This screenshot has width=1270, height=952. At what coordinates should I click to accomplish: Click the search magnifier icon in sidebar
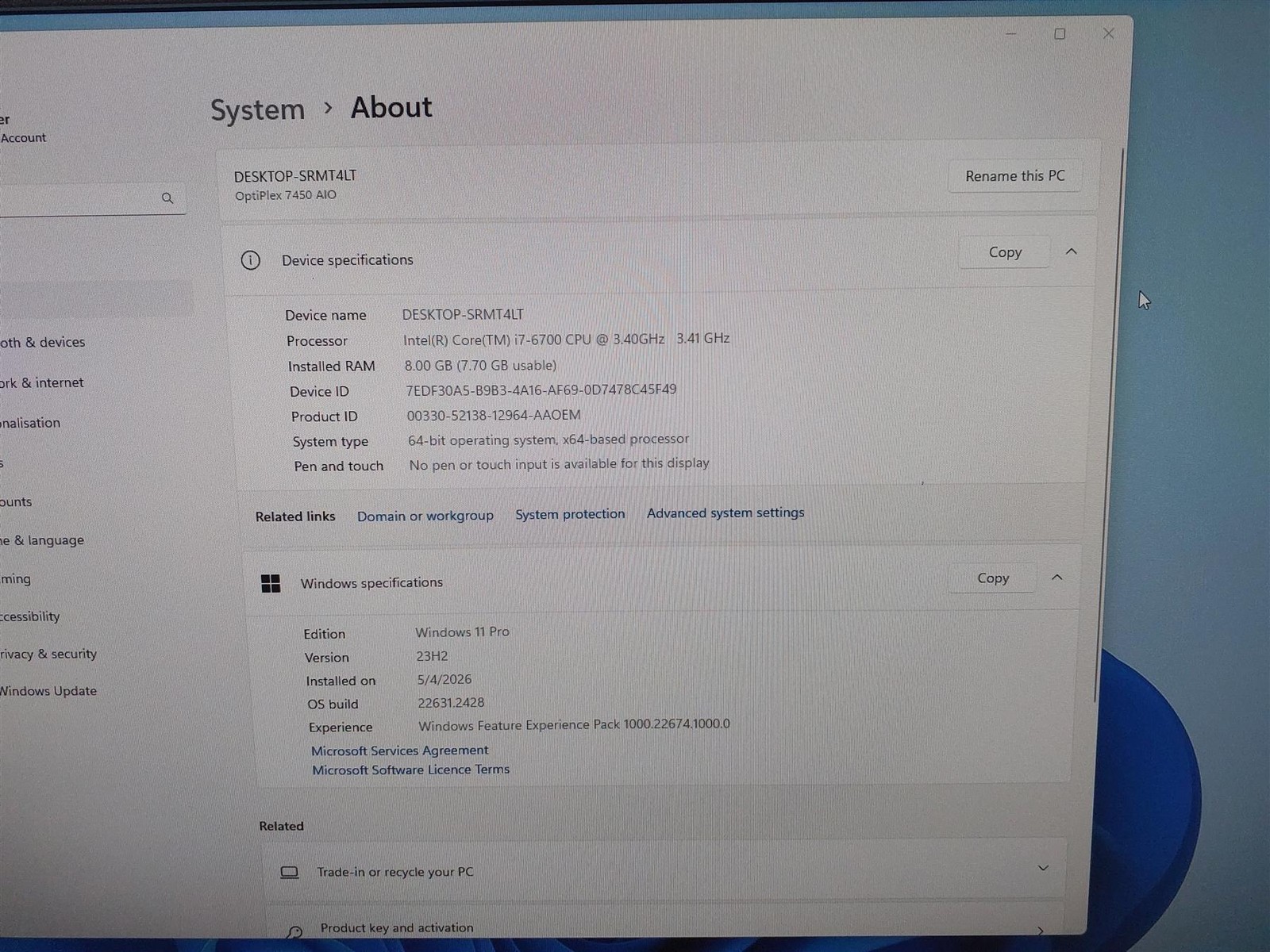click(167, 198)
